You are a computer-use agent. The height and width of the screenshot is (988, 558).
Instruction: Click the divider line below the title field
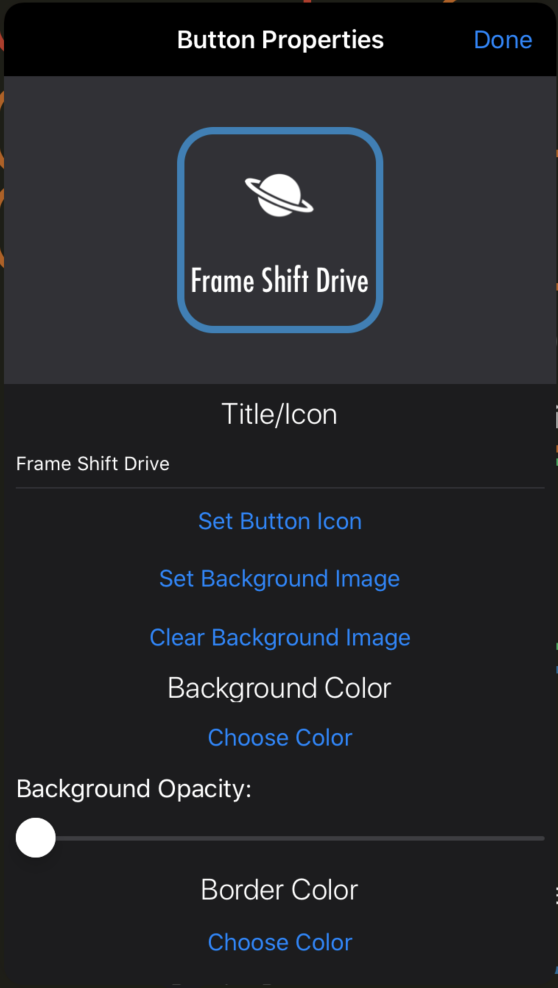[x=280, y=487]
